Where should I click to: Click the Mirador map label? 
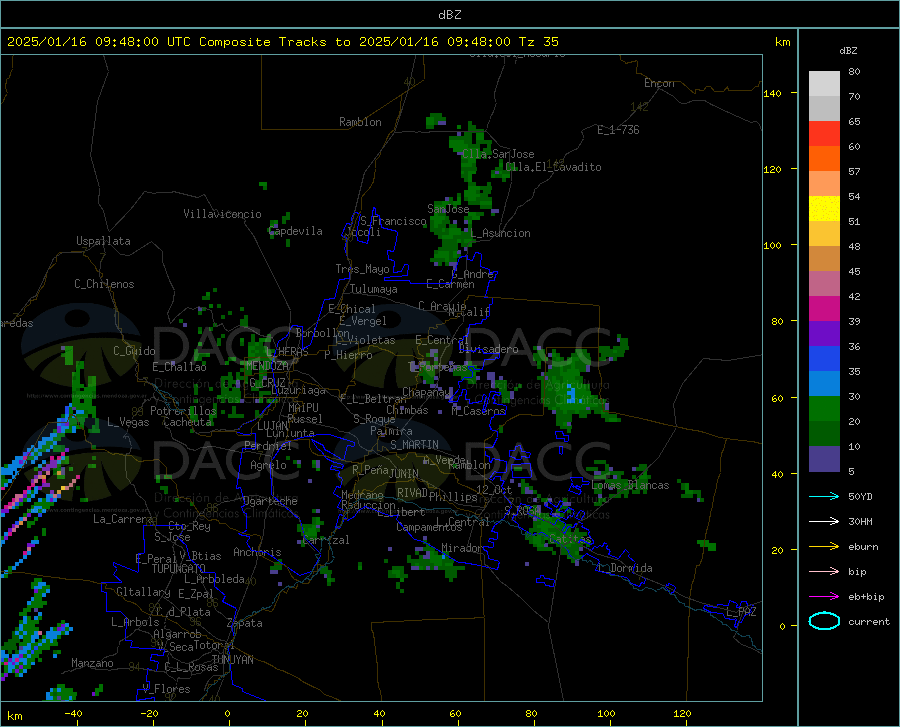tap(462, 549)
